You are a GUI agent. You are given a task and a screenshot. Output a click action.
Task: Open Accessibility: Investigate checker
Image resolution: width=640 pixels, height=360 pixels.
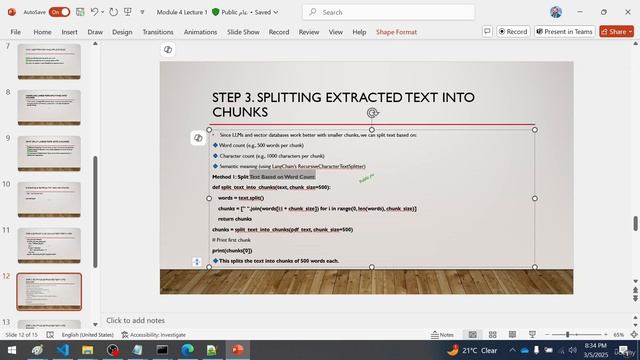pos(153,335)
